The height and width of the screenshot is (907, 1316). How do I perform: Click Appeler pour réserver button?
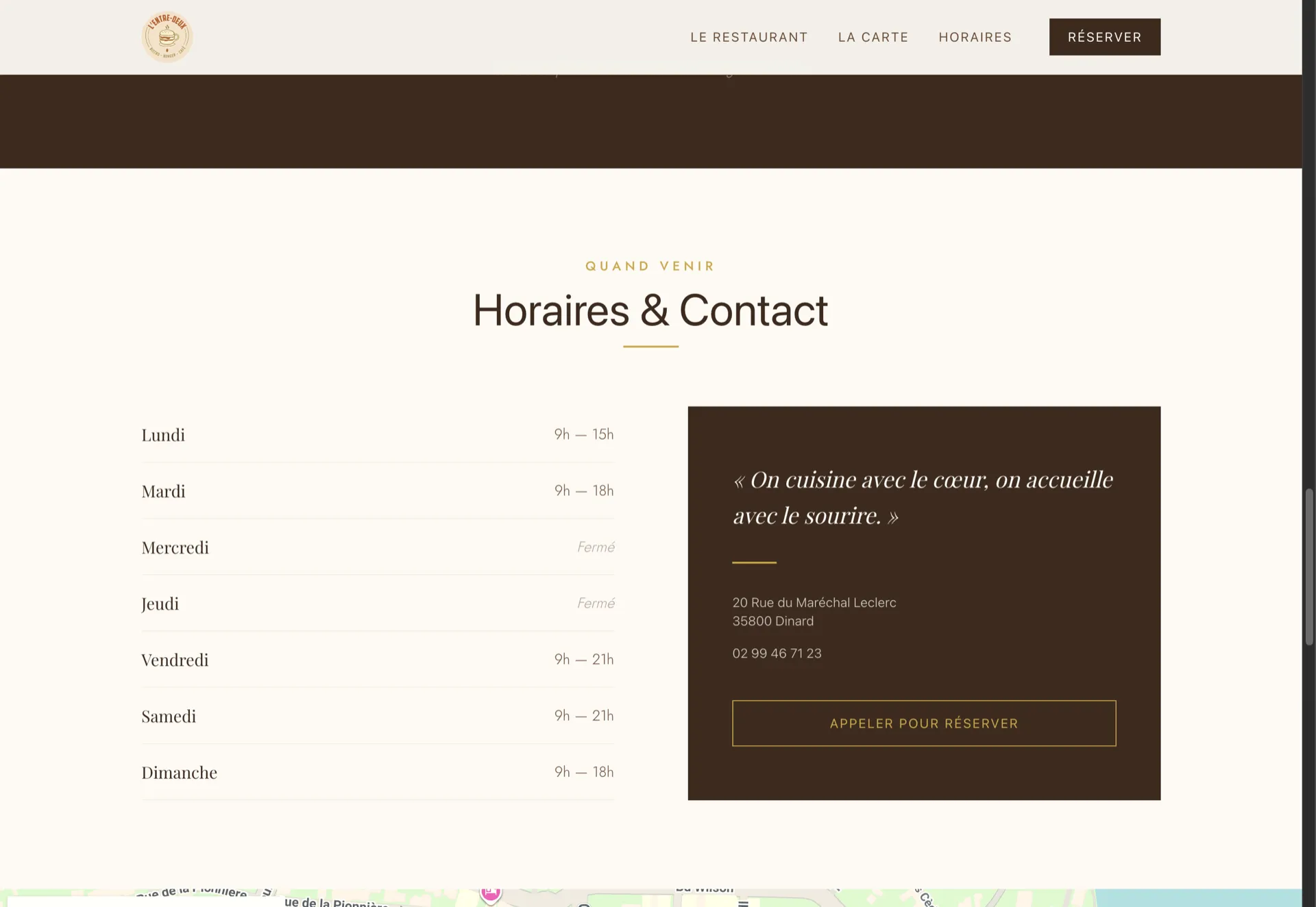[x=923, y=723]
